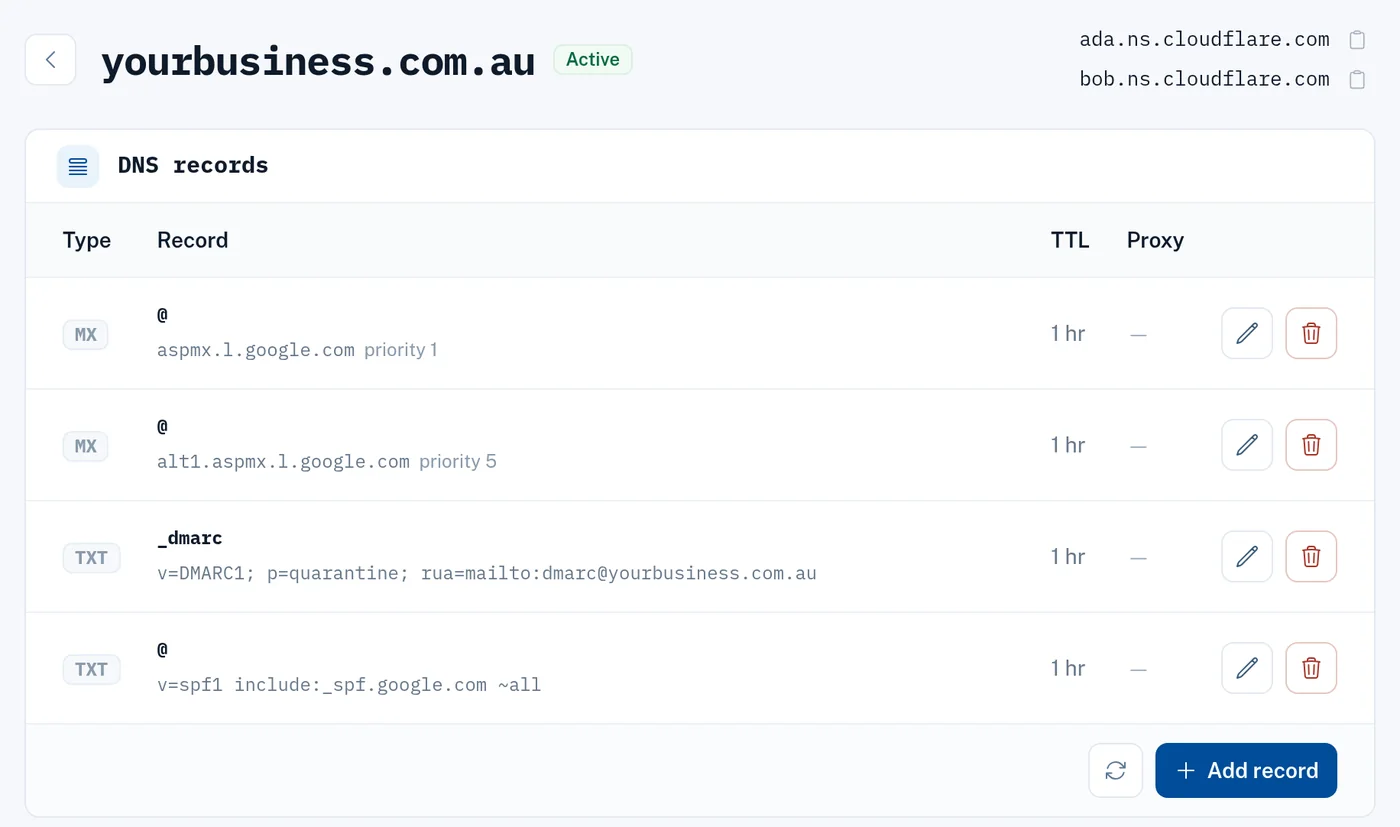Click the Type column header
Viewport: 1400px width, 827px height.
(x=87, y=240)
